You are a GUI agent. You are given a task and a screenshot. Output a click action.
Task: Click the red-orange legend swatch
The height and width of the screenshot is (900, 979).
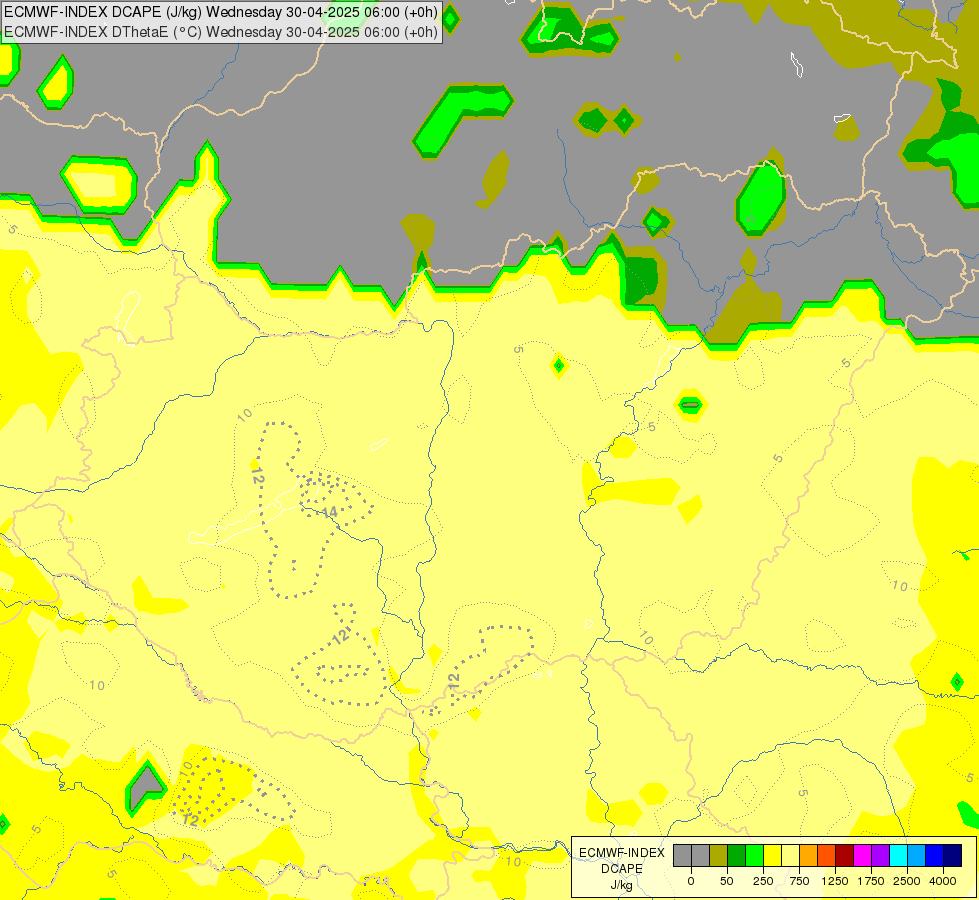pyautogui.click(x=827, y=855)
